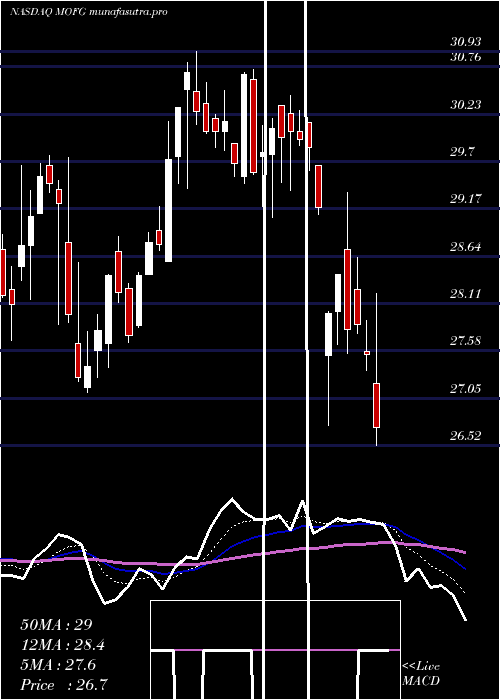Click the tall white candle rising through 29.17
Screen dimensions: 500x700
168,210
